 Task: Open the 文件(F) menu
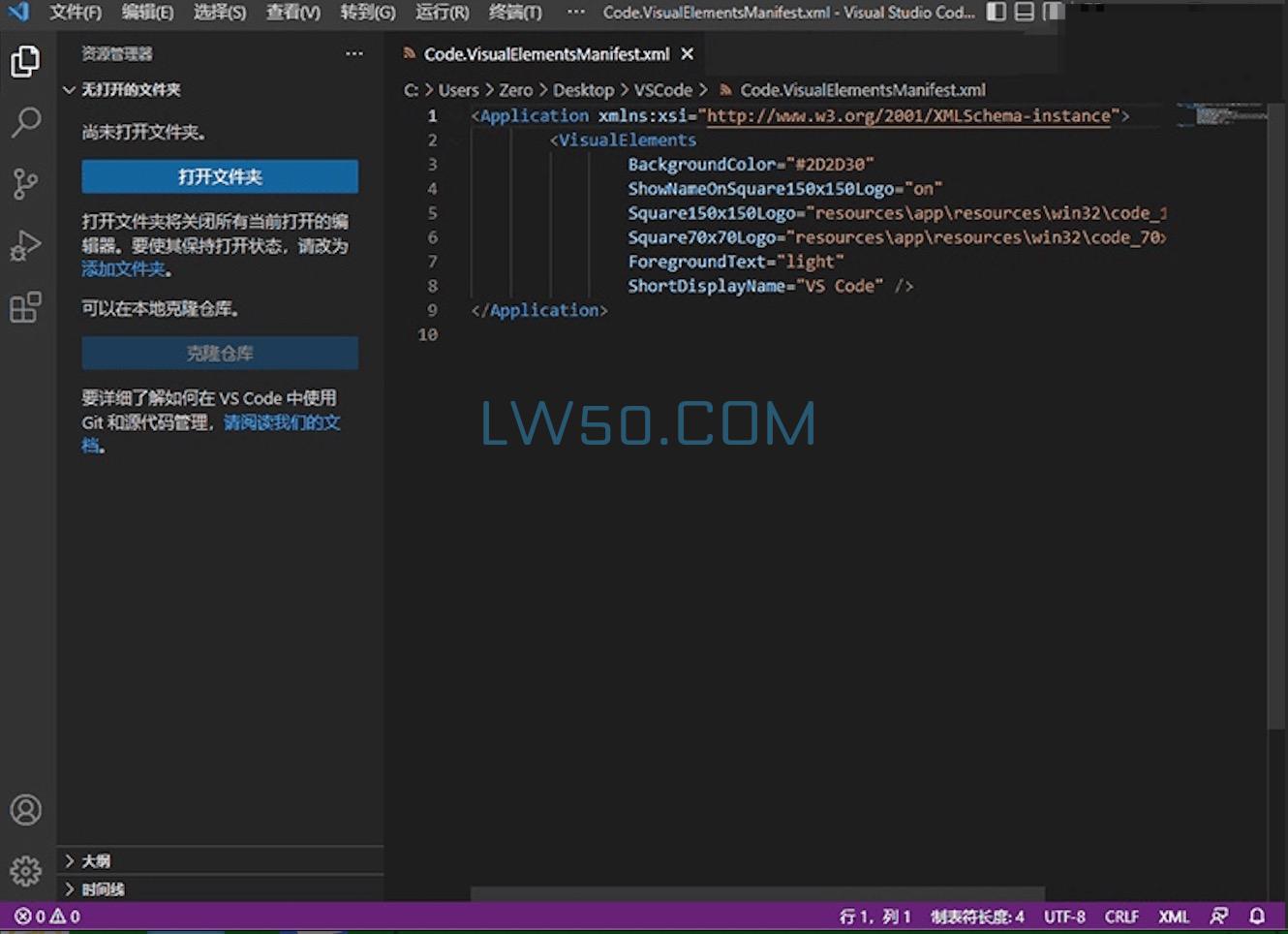pos(76,13)
